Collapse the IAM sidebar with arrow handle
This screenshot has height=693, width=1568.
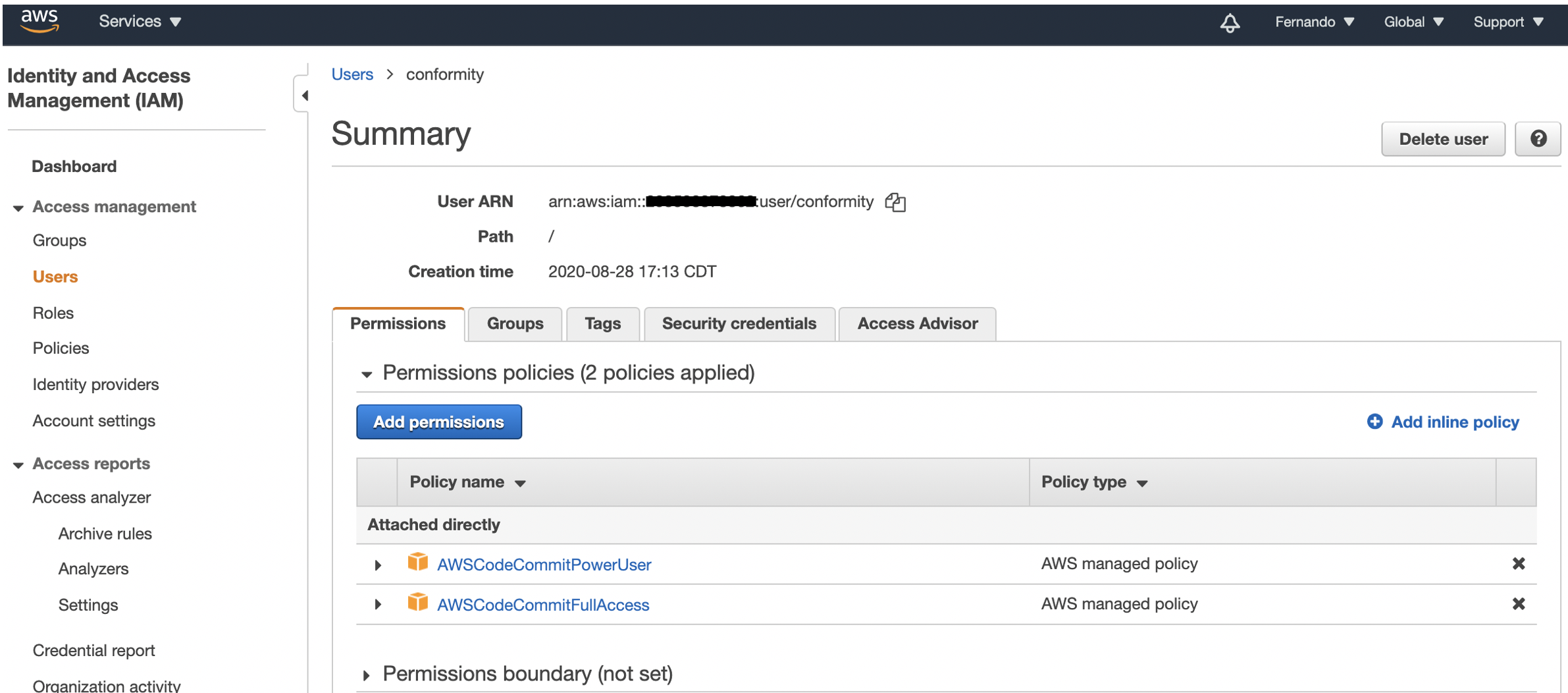(x=303, y=96)
